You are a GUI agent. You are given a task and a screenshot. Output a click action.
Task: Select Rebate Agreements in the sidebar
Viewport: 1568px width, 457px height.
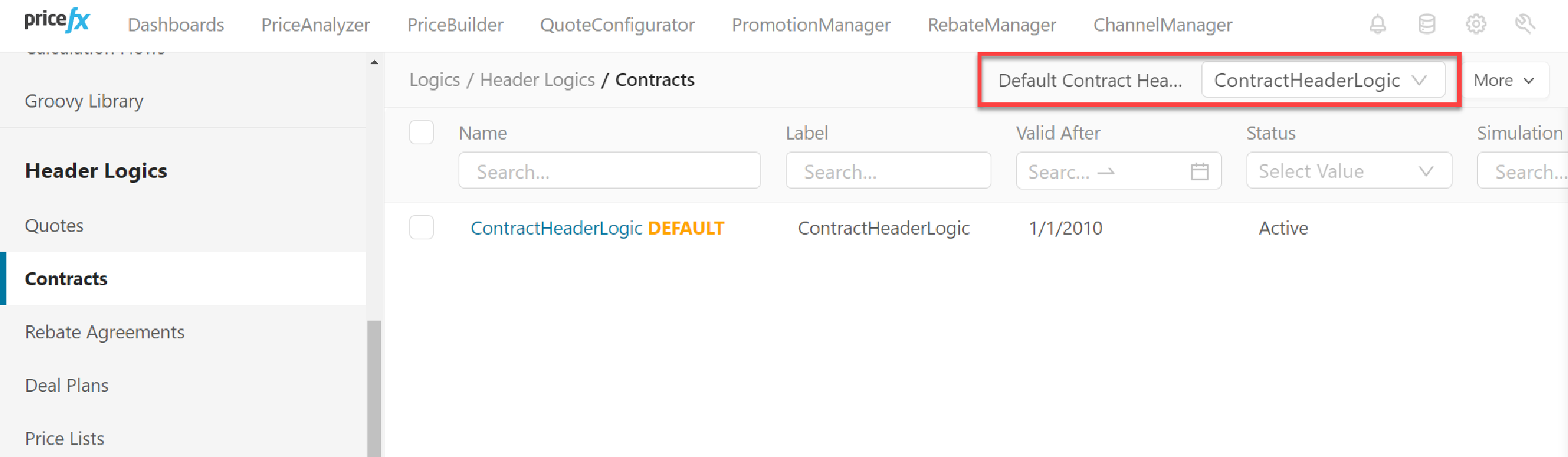[104, 332]
